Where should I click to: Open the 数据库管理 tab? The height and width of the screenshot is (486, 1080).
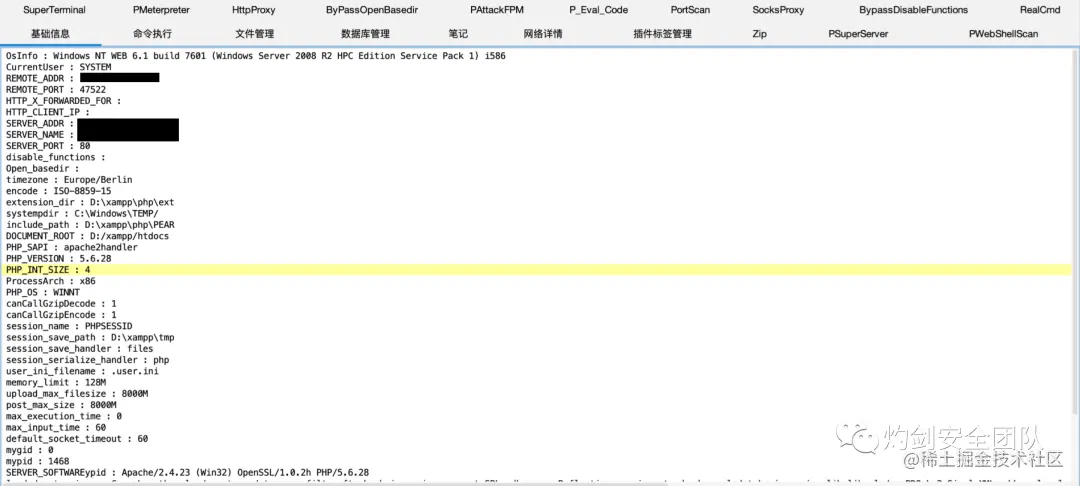click(x=365, y=34)
